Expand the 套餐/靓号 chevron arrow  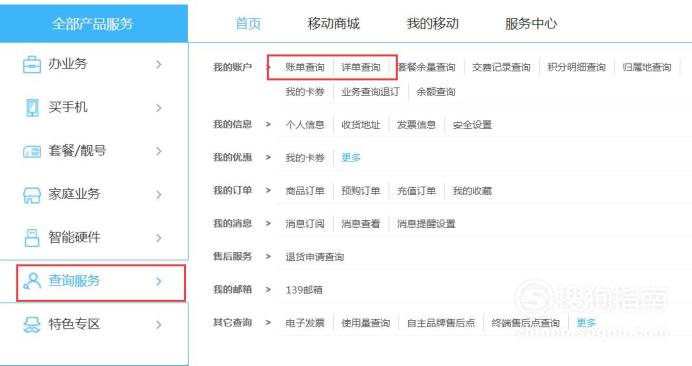coord(159,151)
